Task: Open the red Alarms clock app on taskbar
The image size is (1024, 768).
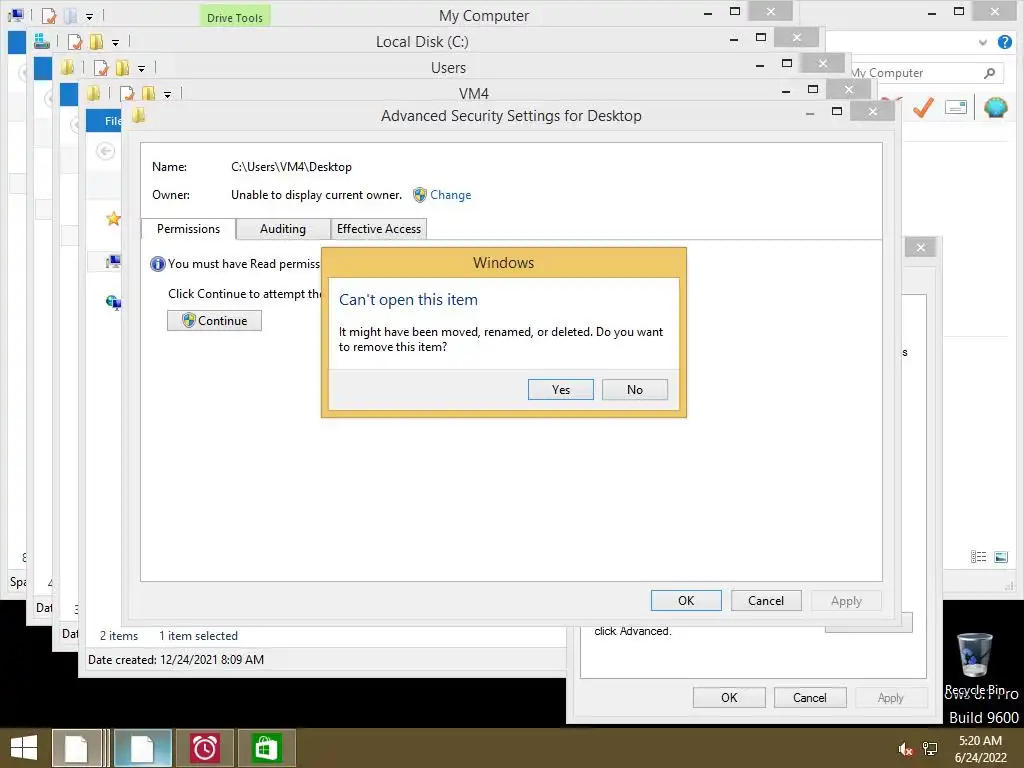Action: point(204,748)
